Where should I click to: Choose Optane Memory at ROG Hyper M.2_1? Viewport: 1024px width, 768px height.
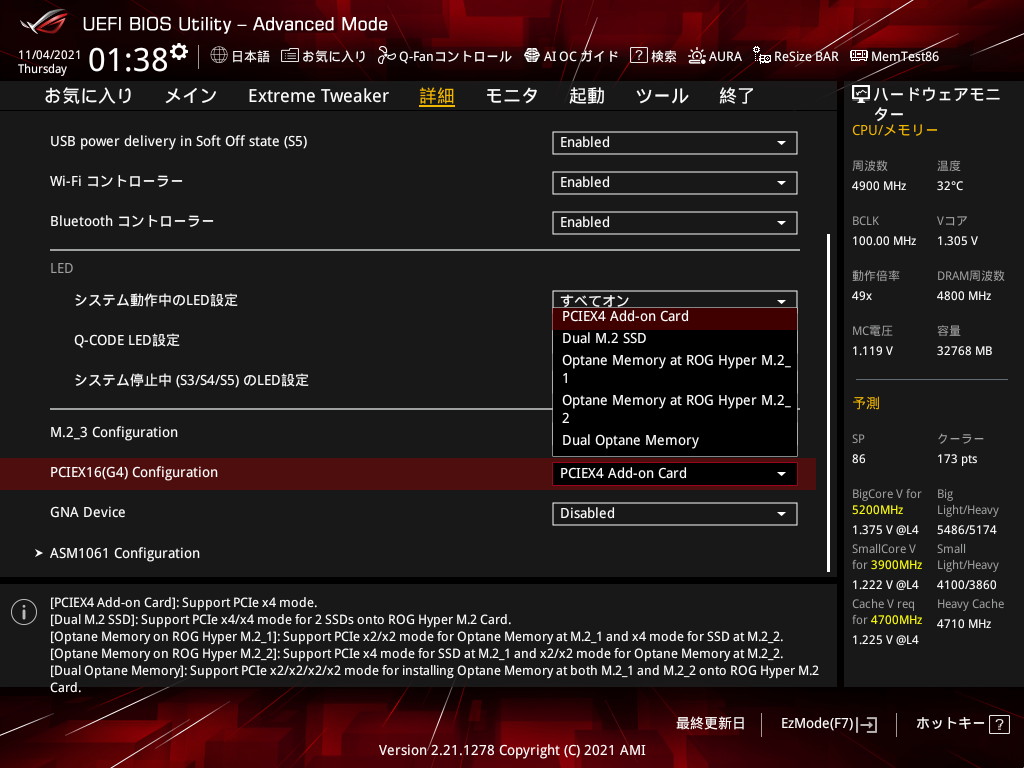675,369
